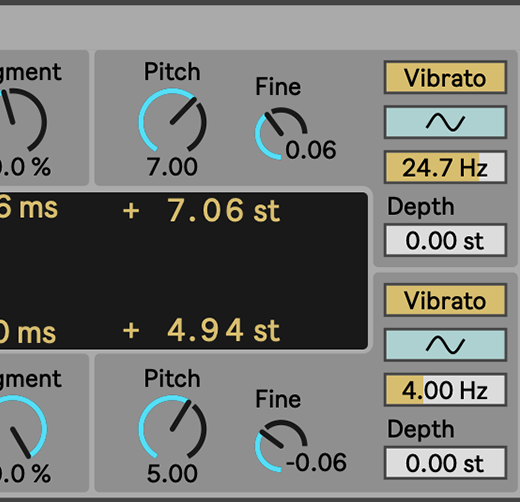Click the +4.94 st readout in display
Screen dimensions: 520x502
201,330
